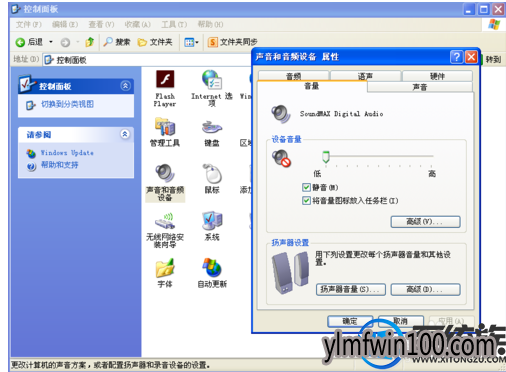Viewport: 506px width, 372px height.
Task: Click the 确定 OK button
Action: pos(350,321)
